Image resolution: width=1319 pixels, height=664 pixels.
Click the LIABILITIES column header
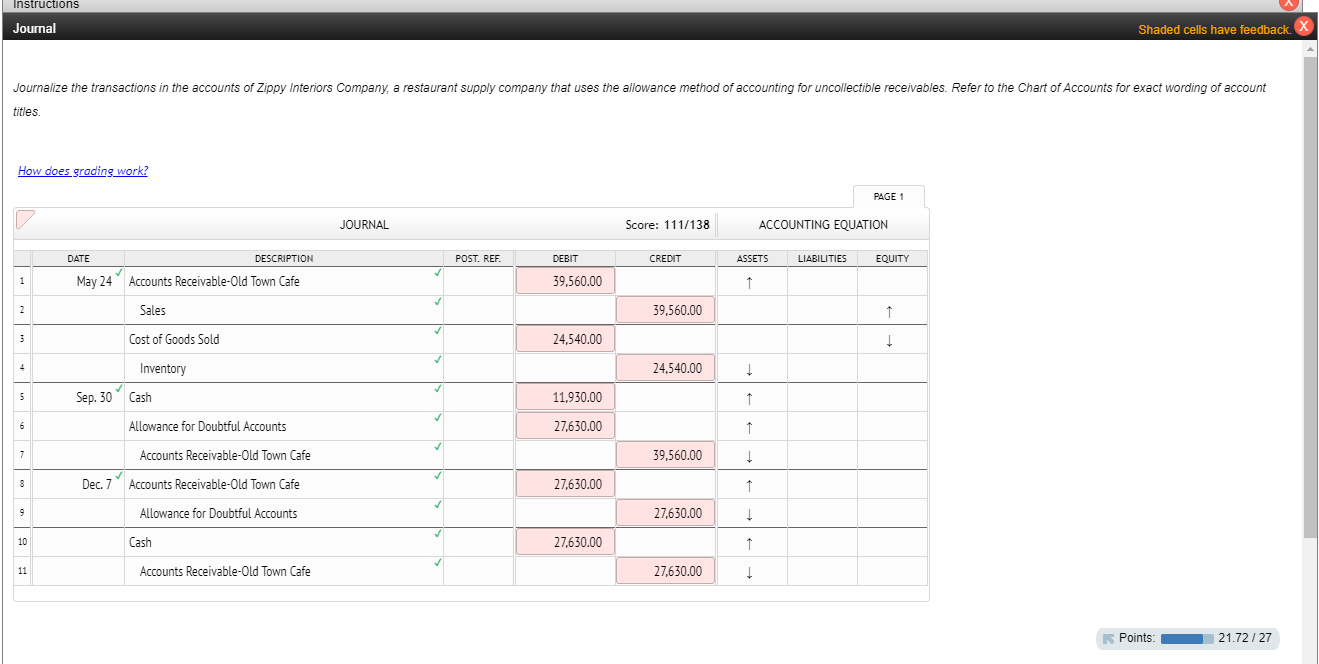[x=822, y=258]
